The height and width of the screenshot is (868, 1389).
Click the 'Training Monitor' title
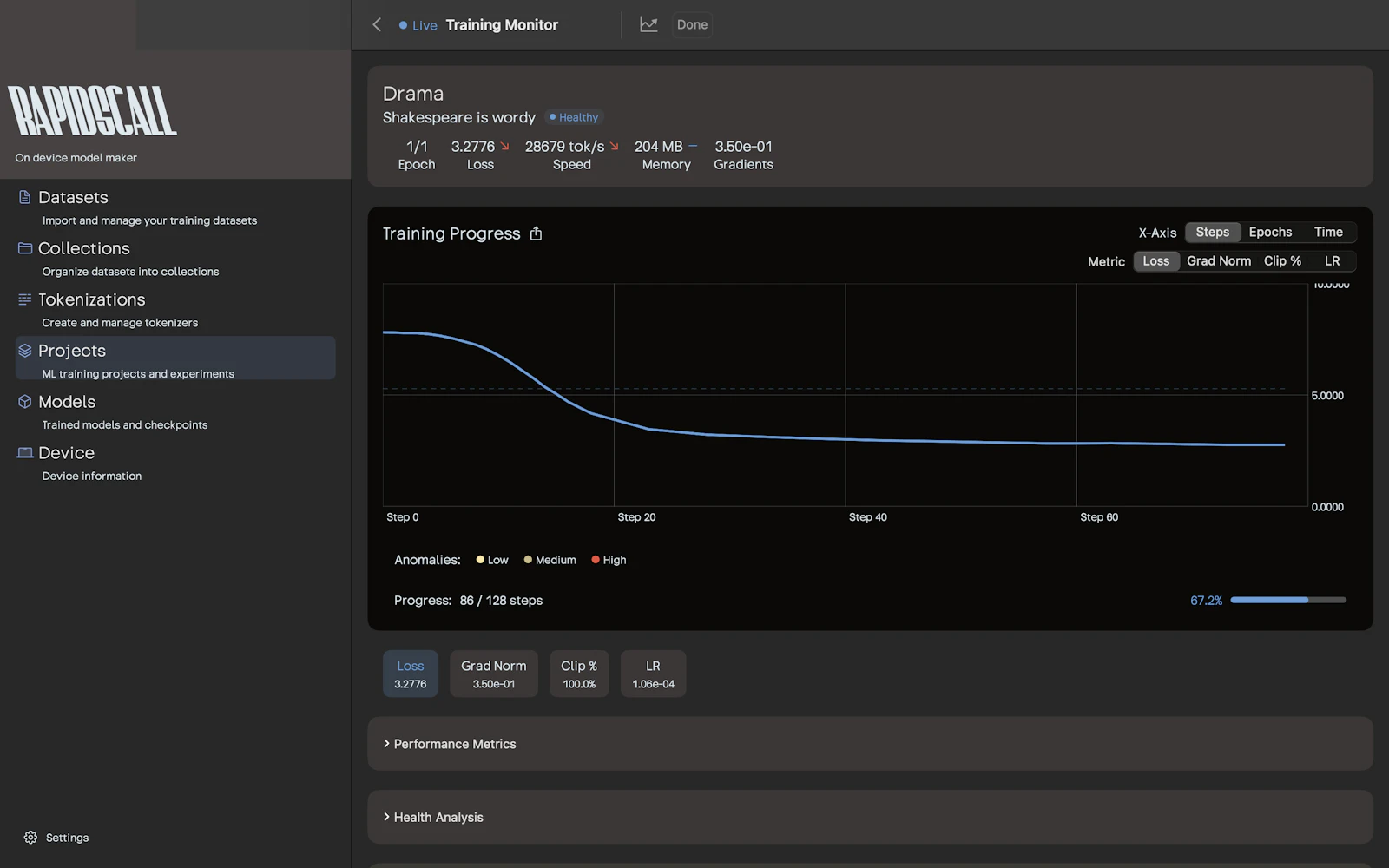pos(502,25)
